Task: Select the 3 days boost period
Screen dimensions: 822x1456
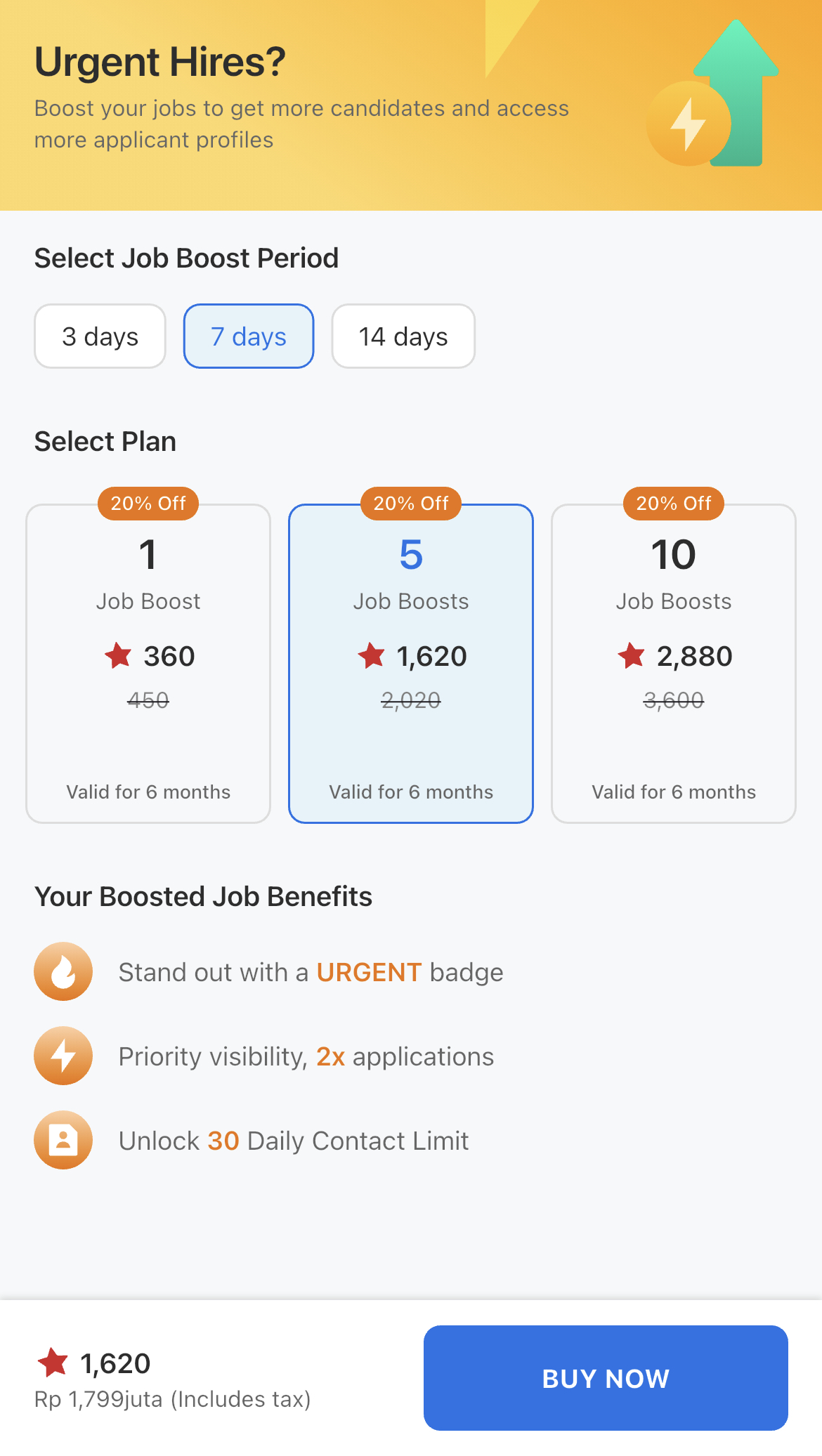Action: coord(100,336)
